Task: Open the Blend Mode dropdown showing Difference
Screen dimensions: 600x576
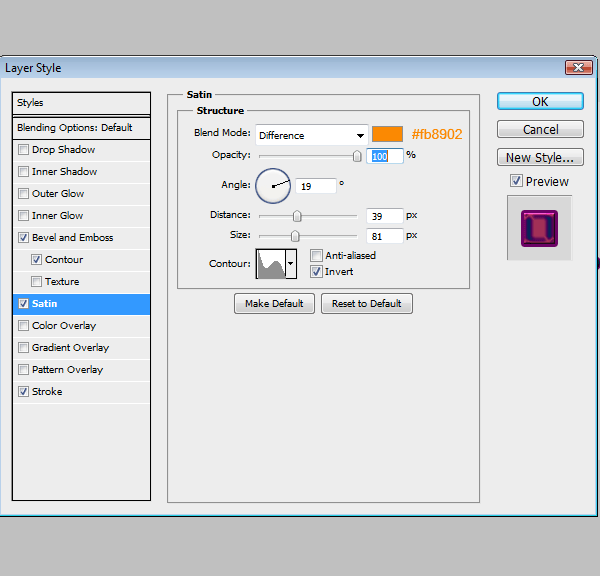Action: pyautogui.click(x=311, y=135)
